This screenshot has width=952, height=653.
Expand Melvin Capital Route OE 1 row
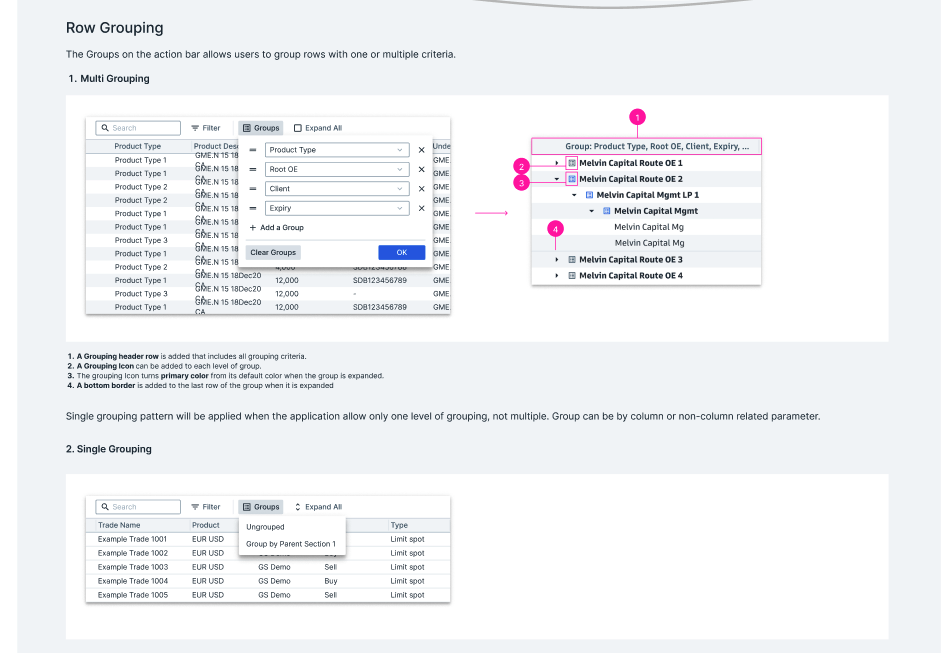tap(557, 163)
